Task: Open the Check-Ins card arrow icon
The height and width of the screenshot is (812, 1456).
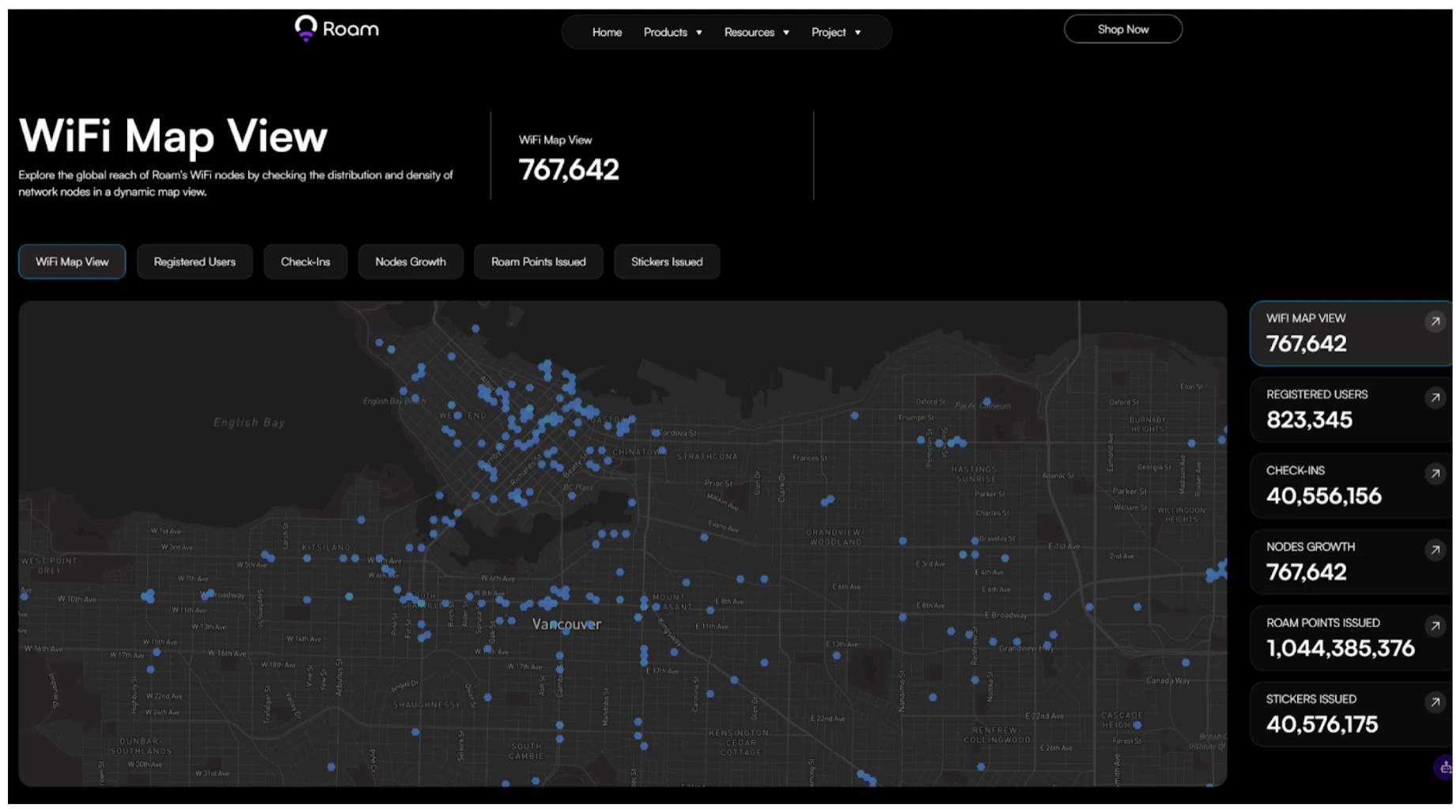Action: (1435, 473)
